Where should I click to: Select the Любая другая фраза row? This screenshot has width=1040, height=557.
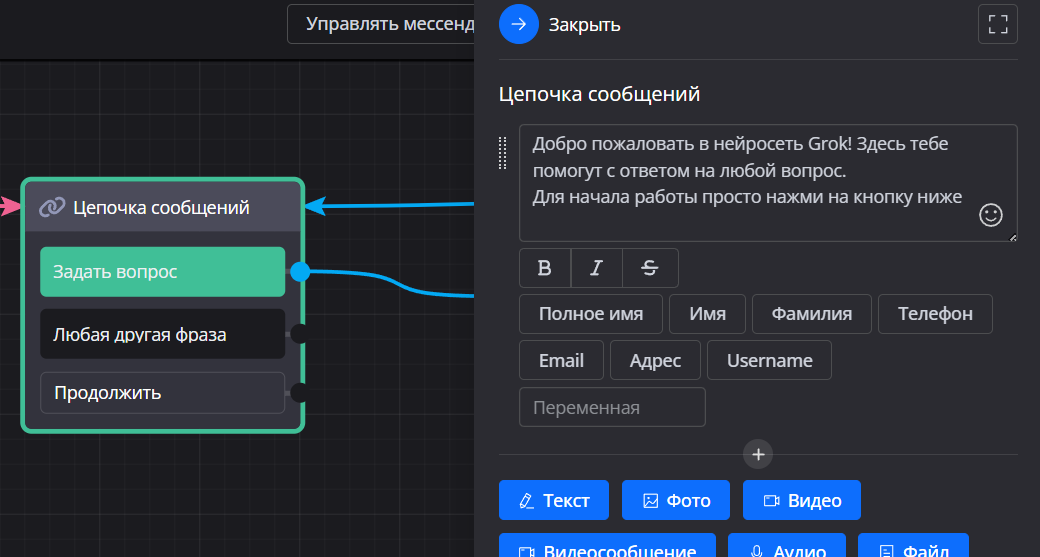(162, 334)
